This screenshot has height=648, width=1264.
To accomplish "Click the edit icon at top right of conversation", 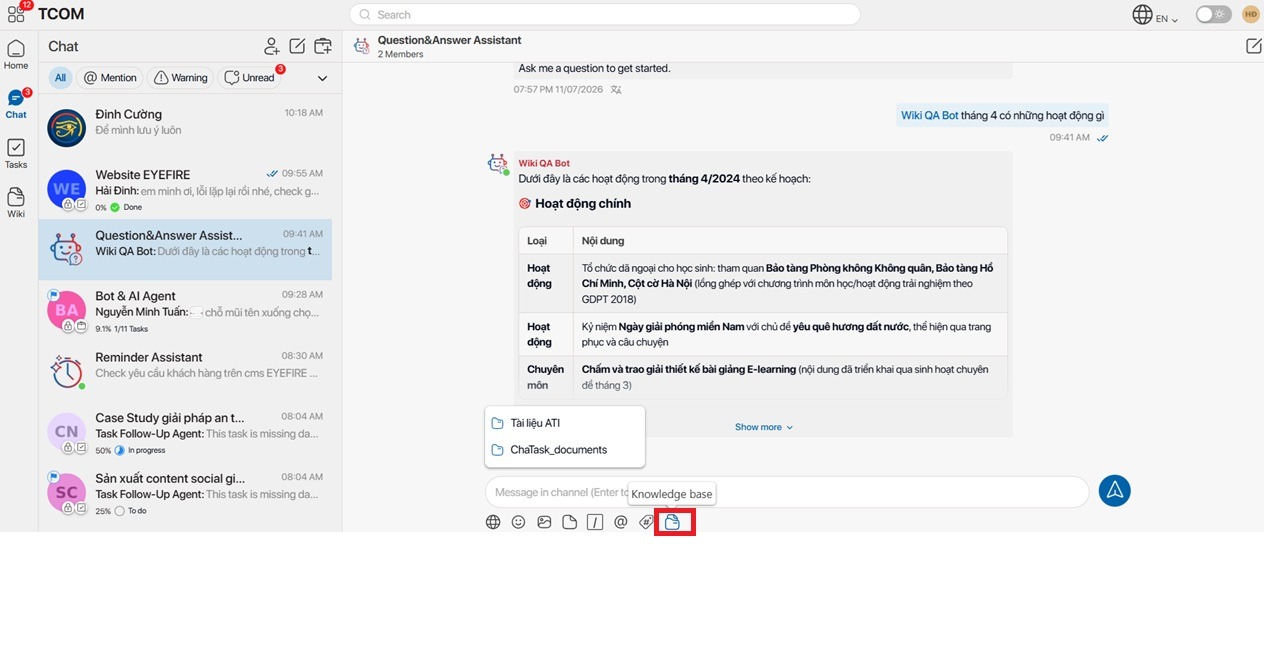I will coord(1253,46).
